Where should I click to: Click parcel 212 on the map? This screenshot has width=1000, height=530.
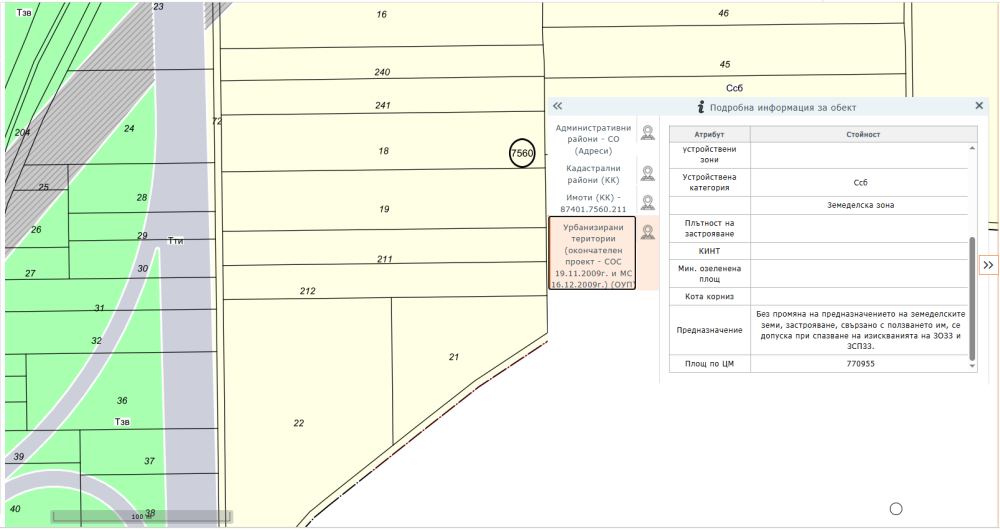[x=307, y=291]
